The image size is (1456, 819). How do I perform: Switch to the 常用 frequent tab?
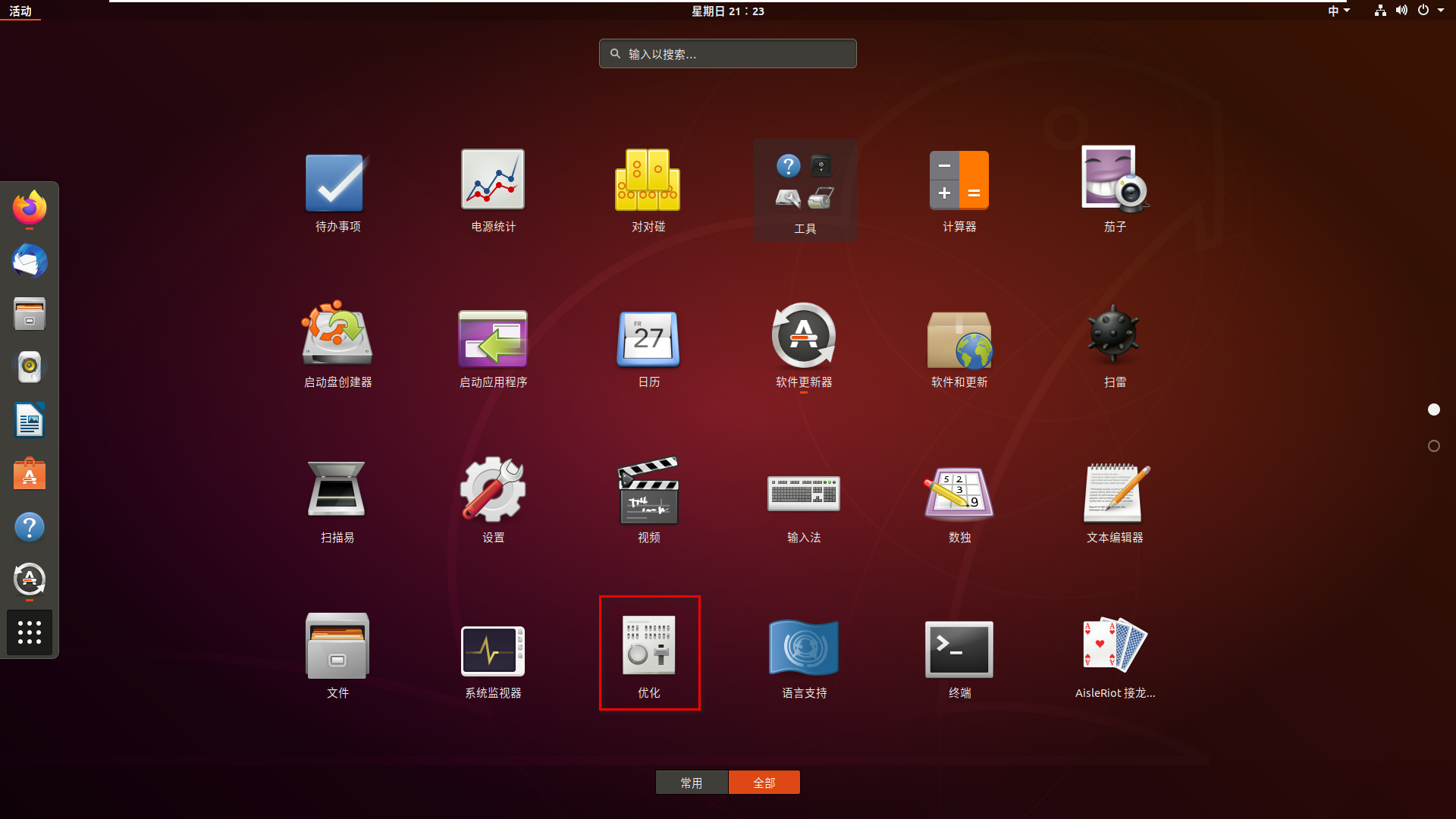pos(692,783)
